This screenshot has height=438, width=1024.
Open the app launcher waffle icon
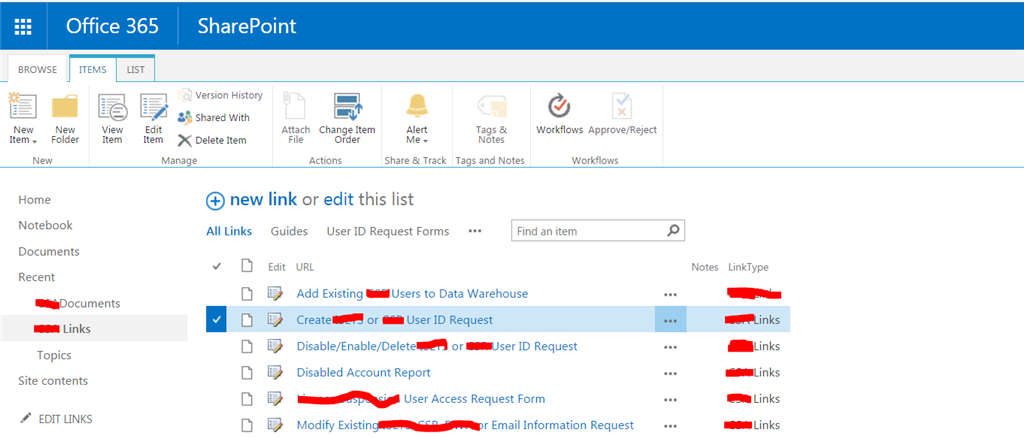click(x=24, y=26)
